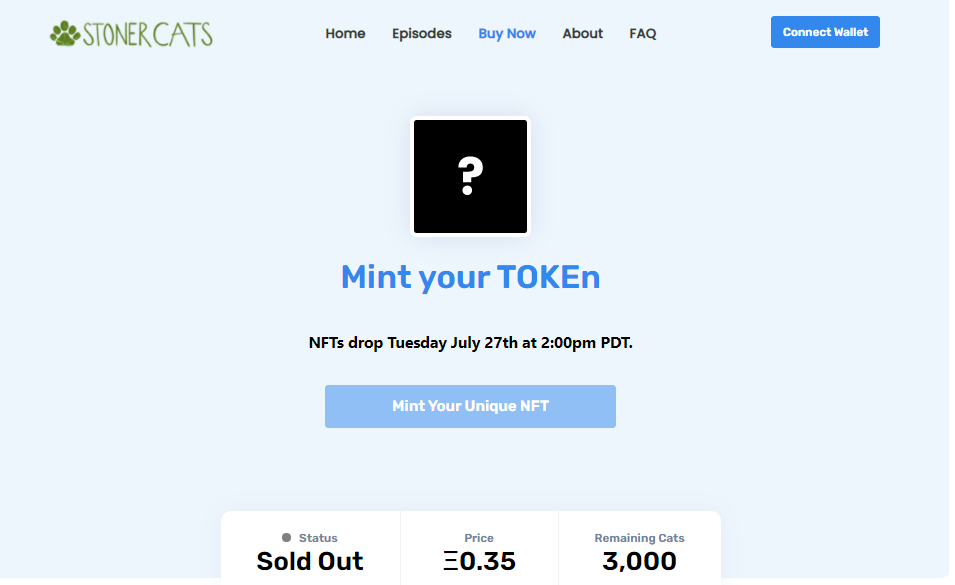Click the Mint your TOKEn heading
The width and height of the screenshot is (955, 585).
pyautogui.click(x=470, y=277)
